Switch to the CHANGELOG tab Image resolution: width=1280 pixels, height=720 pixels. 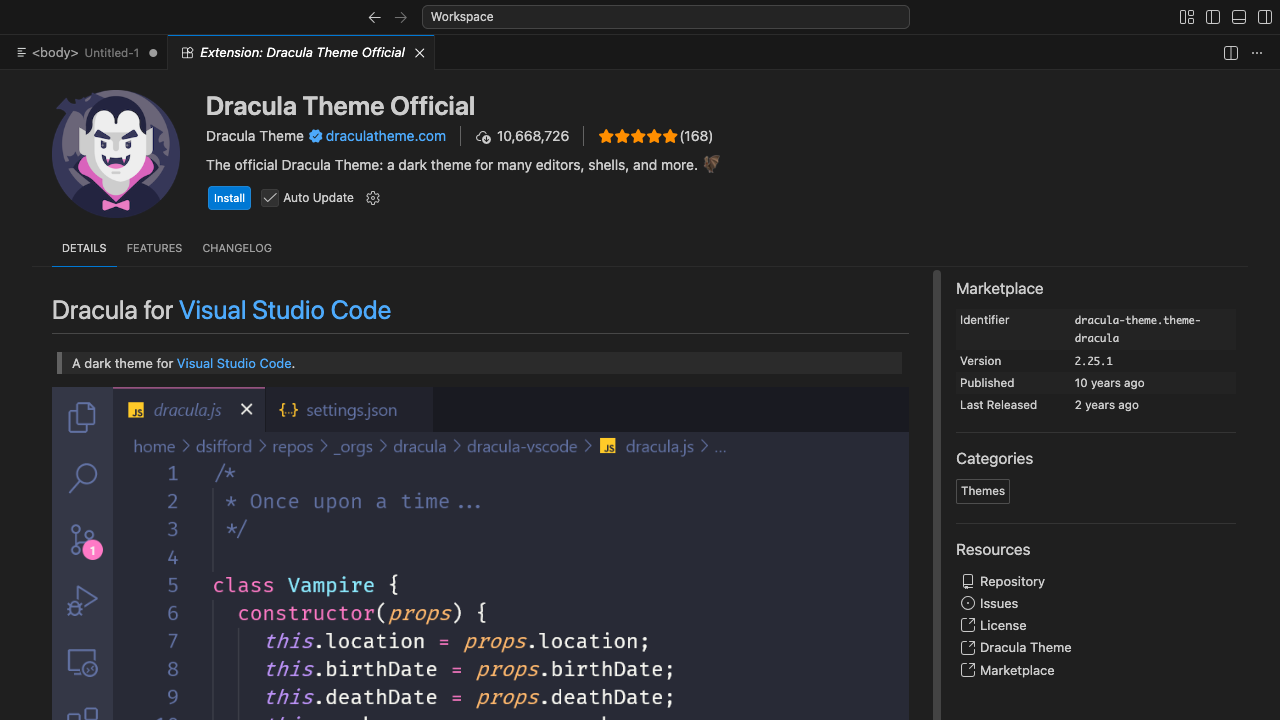(x=237, y=248)
